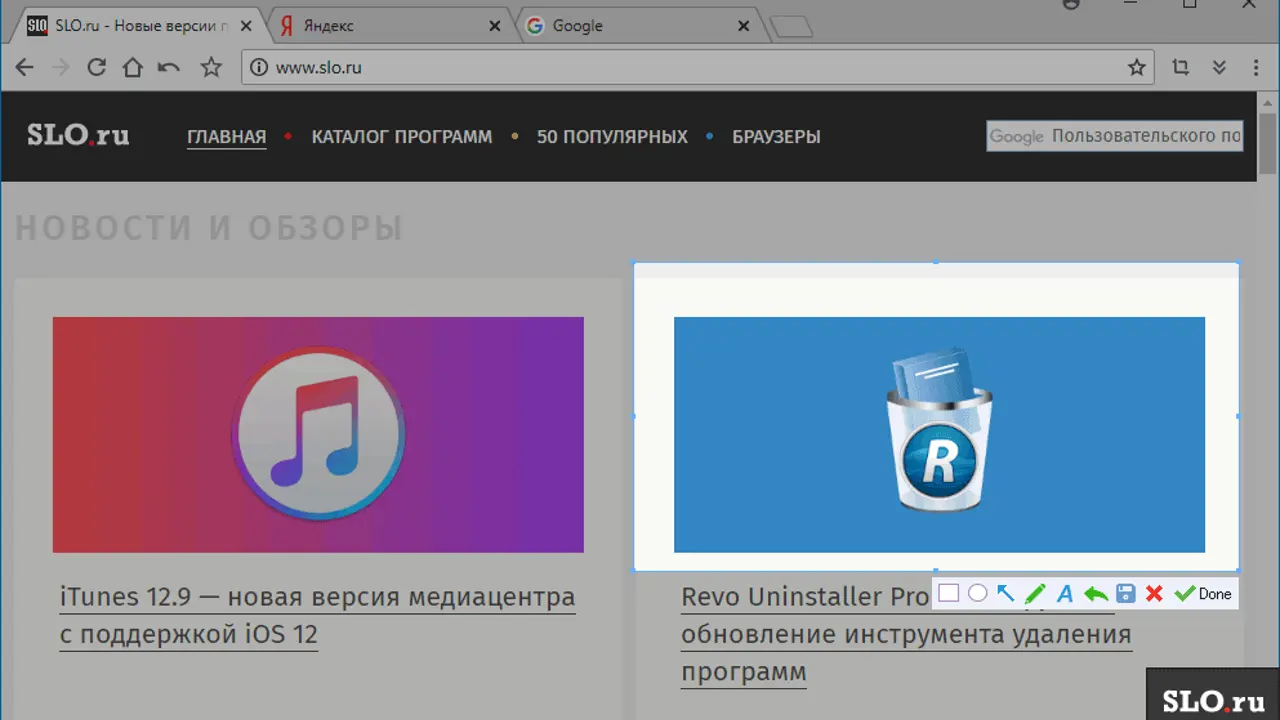Click the iTunes article thumbnail image
The width and height of the screenshot is (1280, 720).
point(318,434)
